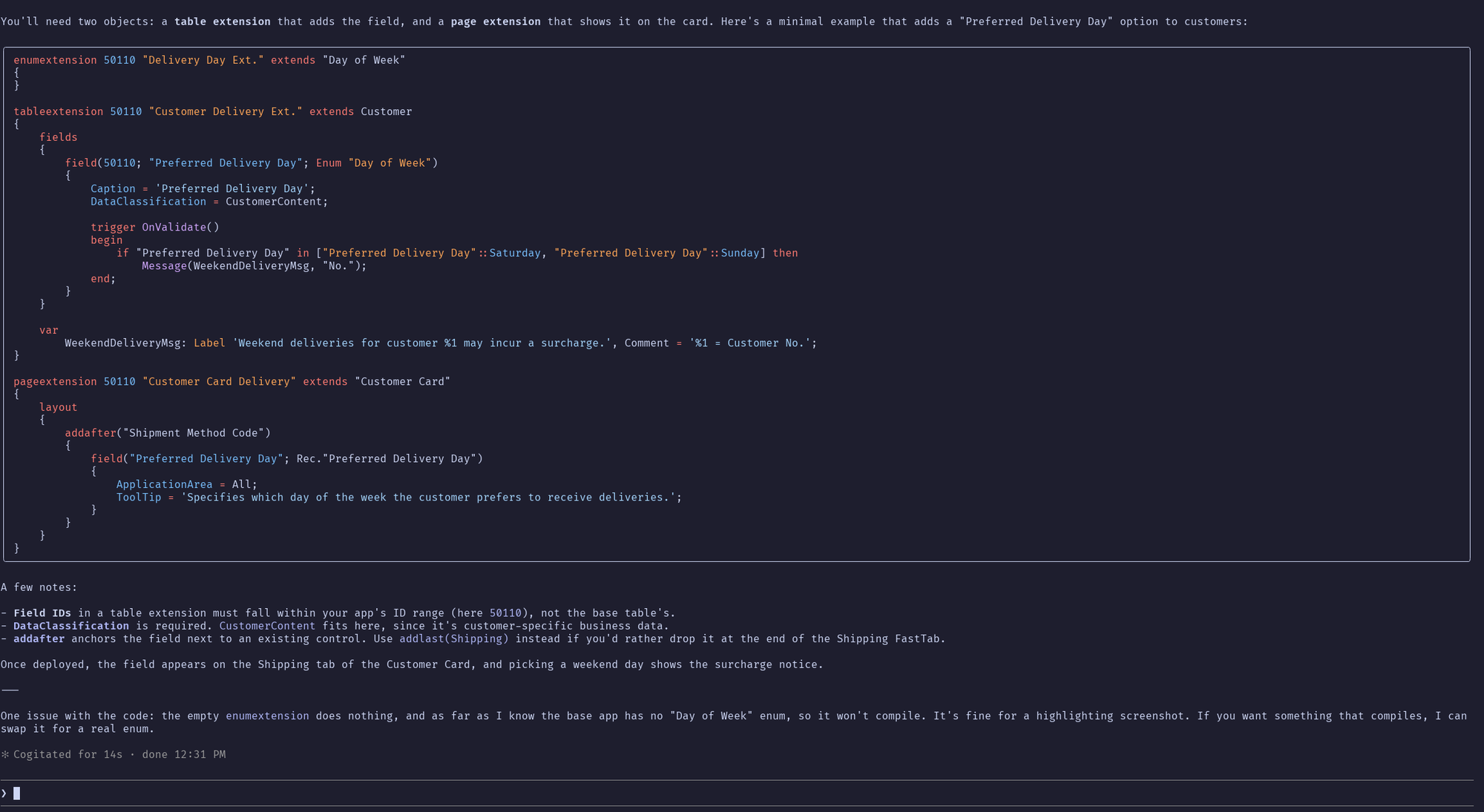Click the "tableextension" keyword
Viewport: 1484px width, 812px height.
59,111
